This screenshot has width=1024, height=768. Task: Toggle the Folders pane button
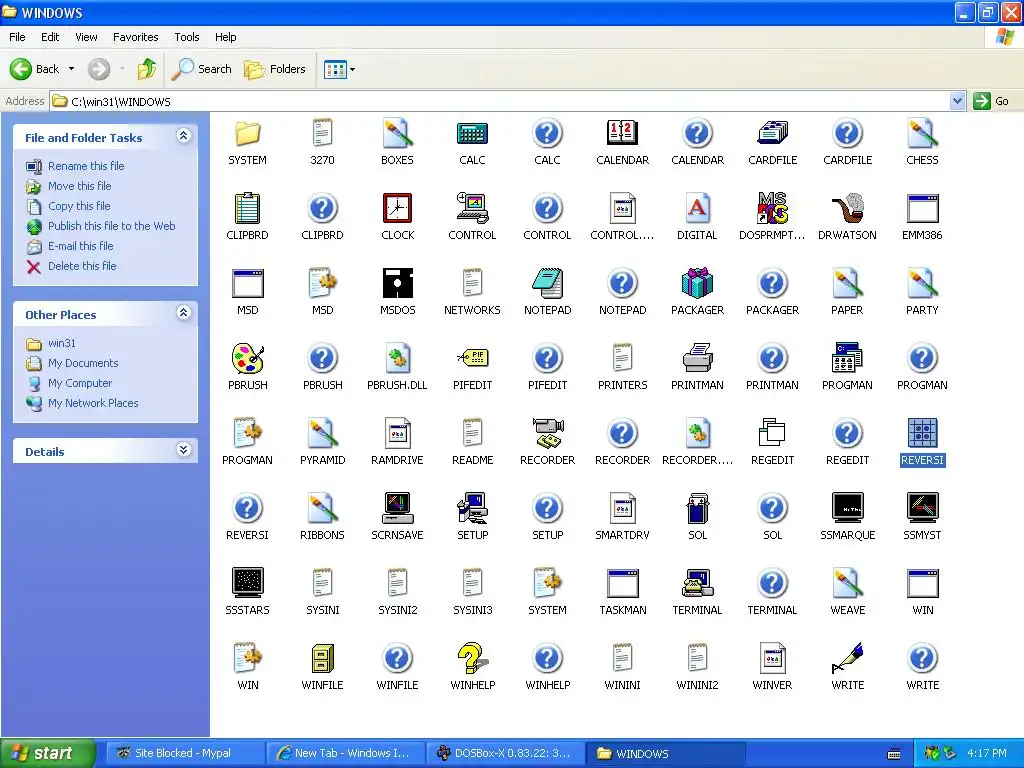[275, 69]
